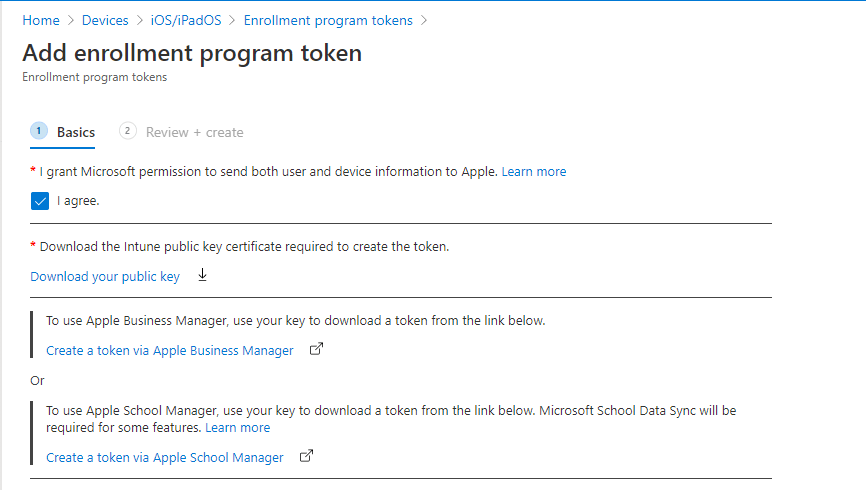Return to Enrollment program tokens breadcrumb
The width and height of the screenshot is (866, 490).
click(x=328, y=20)
